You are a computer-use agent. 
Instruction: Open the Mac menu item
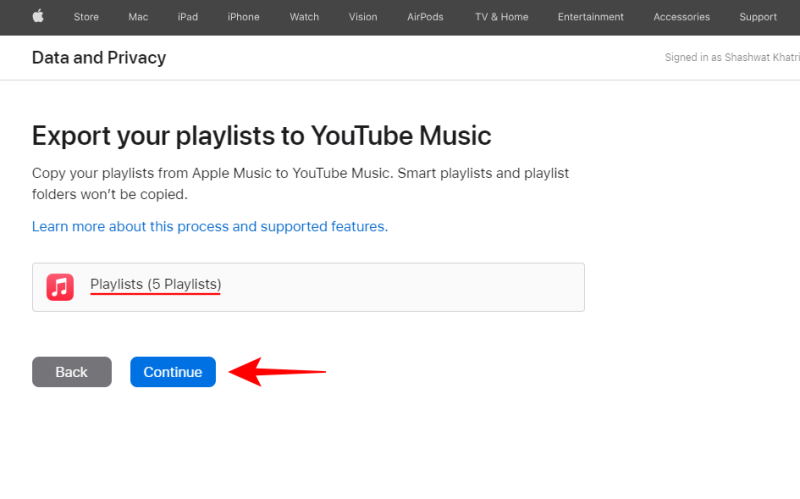(138, 17)
